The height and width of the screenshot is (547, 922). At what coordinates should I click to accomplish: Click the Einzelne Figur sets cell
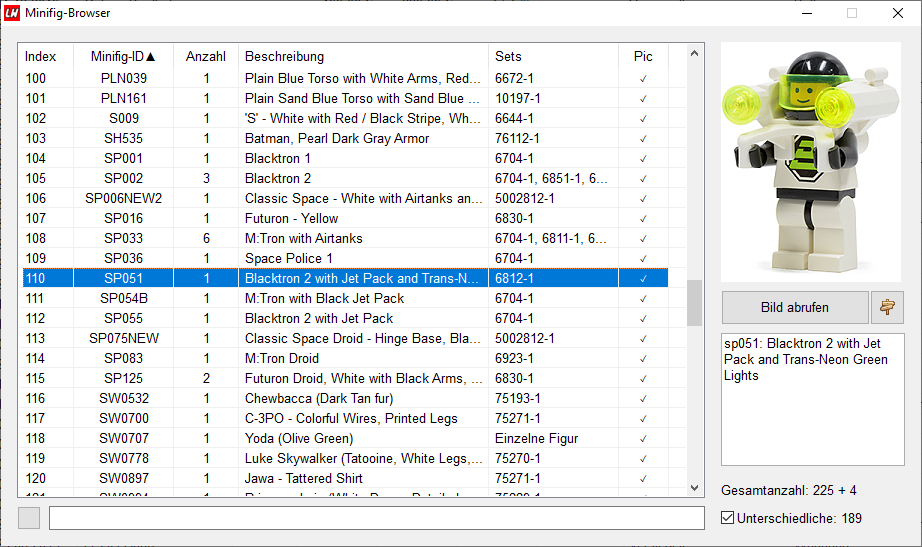click(x=536, y=438)
